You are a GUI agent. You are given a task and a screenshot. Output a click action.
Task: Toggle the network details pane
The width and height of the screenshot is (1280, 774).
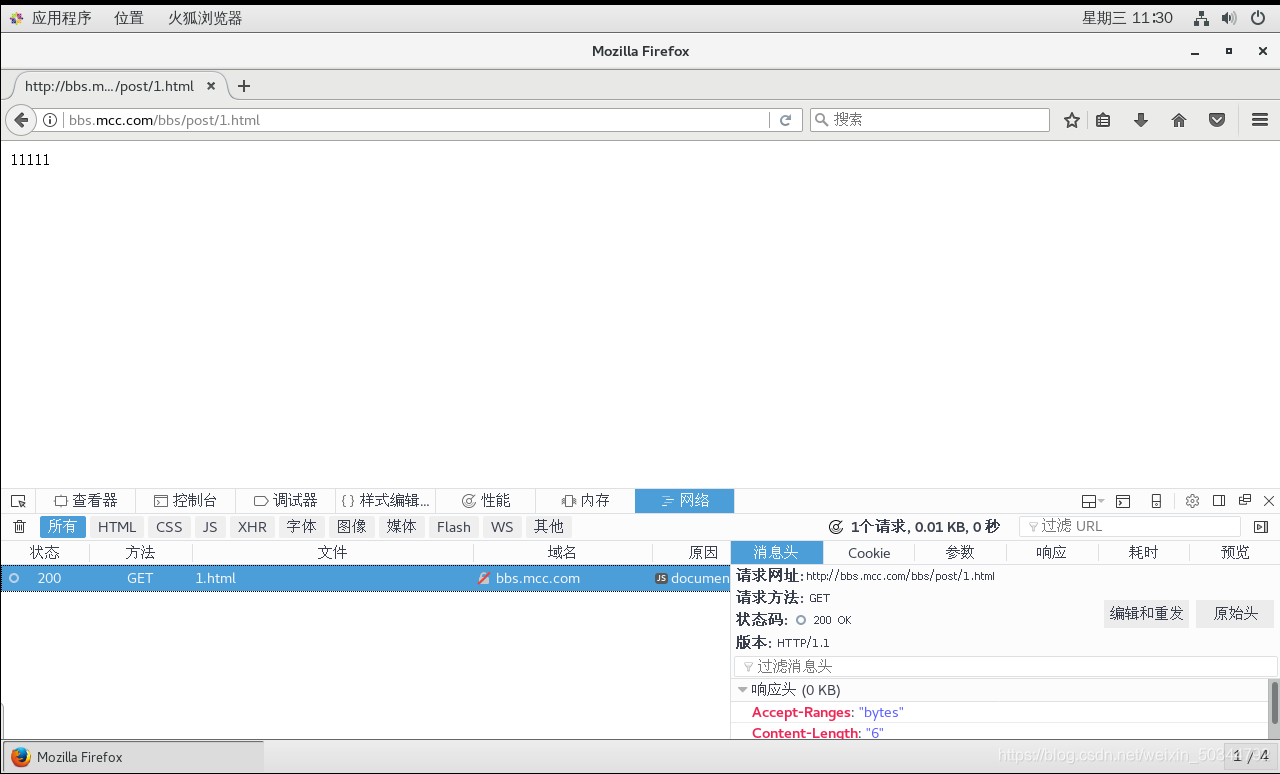[1261, 527]
